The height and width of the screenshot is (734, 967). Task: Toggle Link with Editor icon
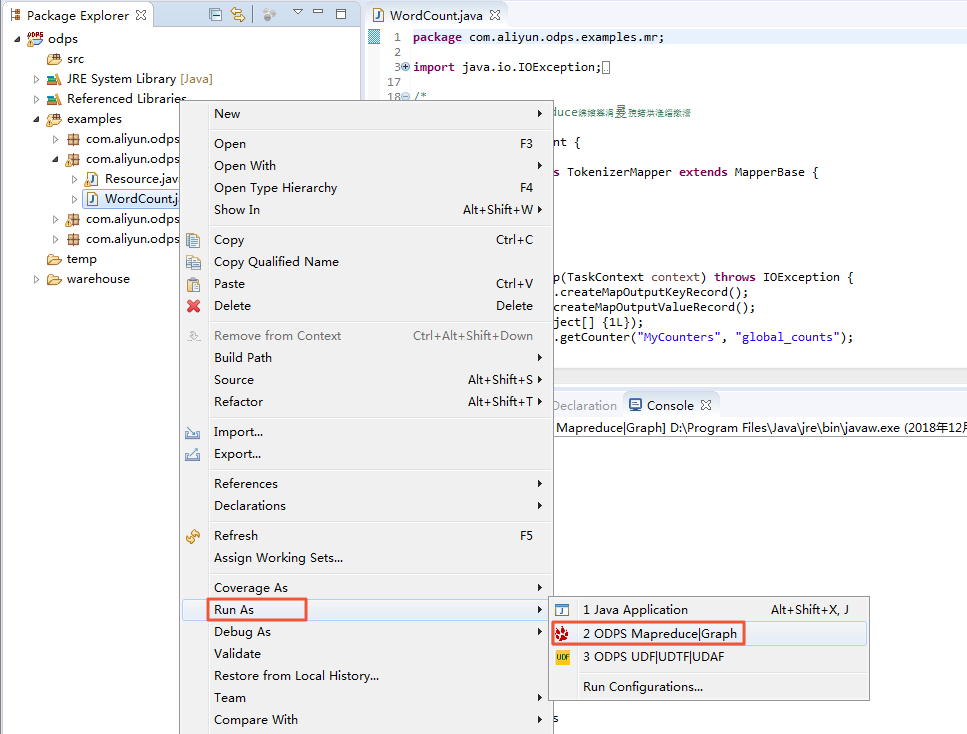237,15
